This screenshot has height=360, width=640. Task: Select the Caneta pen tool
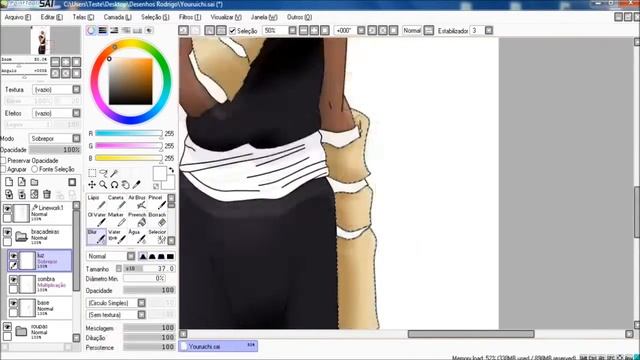pos(116,202)
